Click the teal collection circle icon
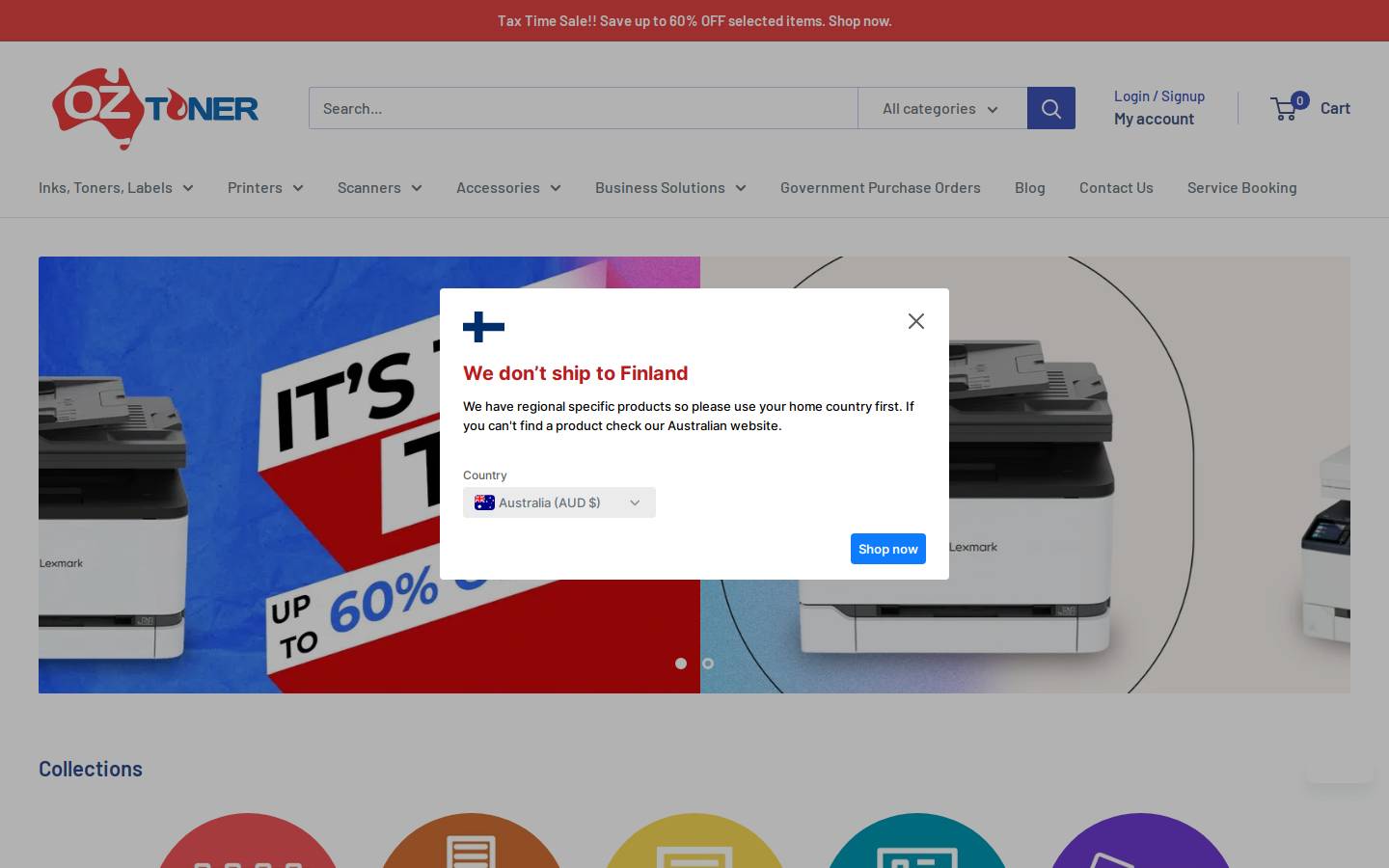The image size is (1389, 868). coord(917,841)
